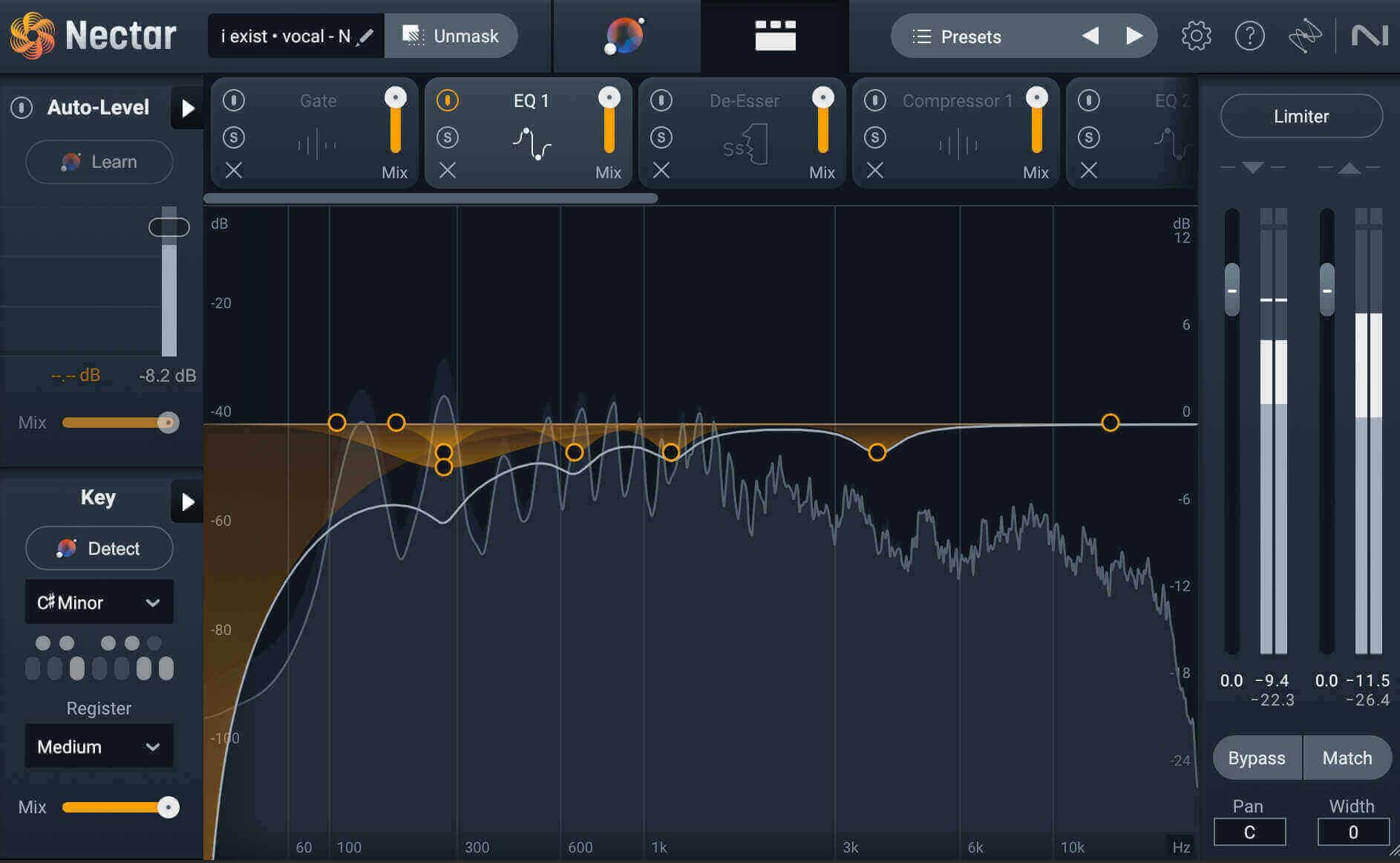
Task: Open the Register Medium dropdown
Action: click(x=99, y=746)
